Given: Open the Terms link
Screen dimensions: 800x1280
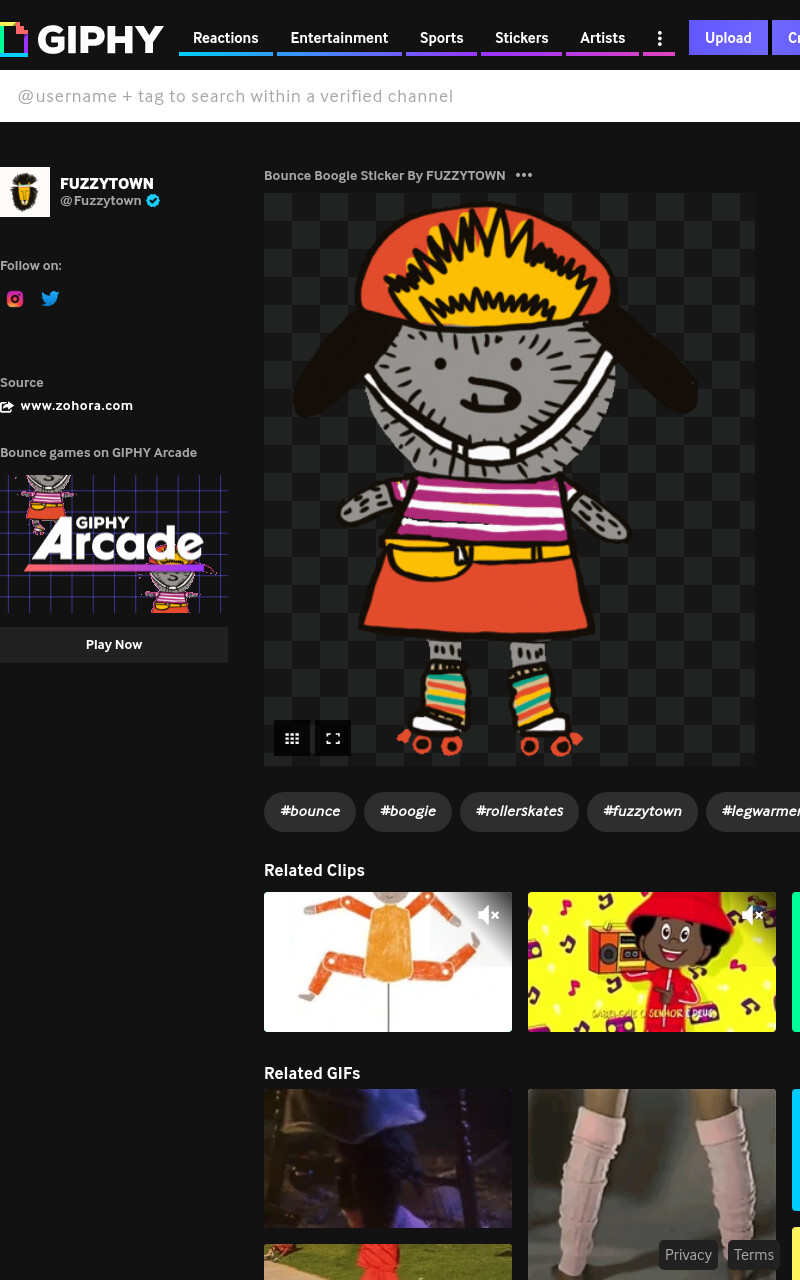Looking at the screenshot, I should coord(754,1255).
